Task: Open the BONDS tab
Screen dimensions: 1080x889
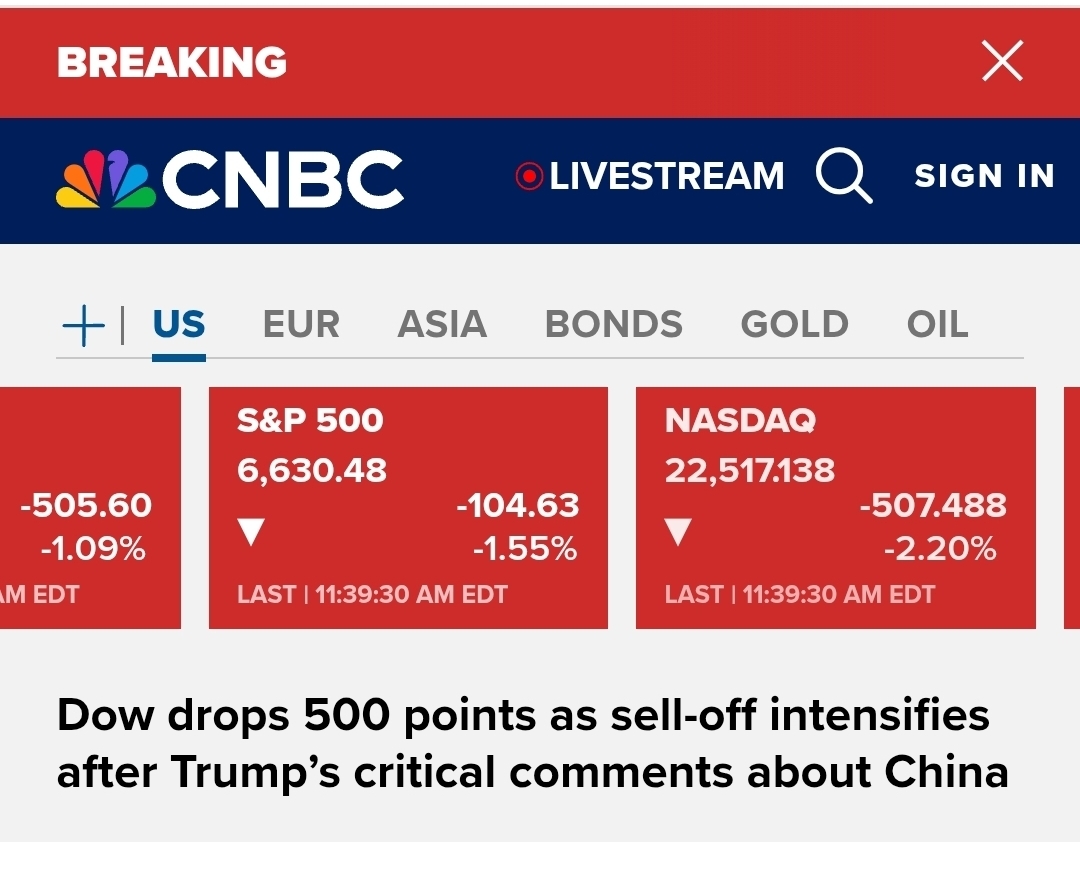Action: 614,325
